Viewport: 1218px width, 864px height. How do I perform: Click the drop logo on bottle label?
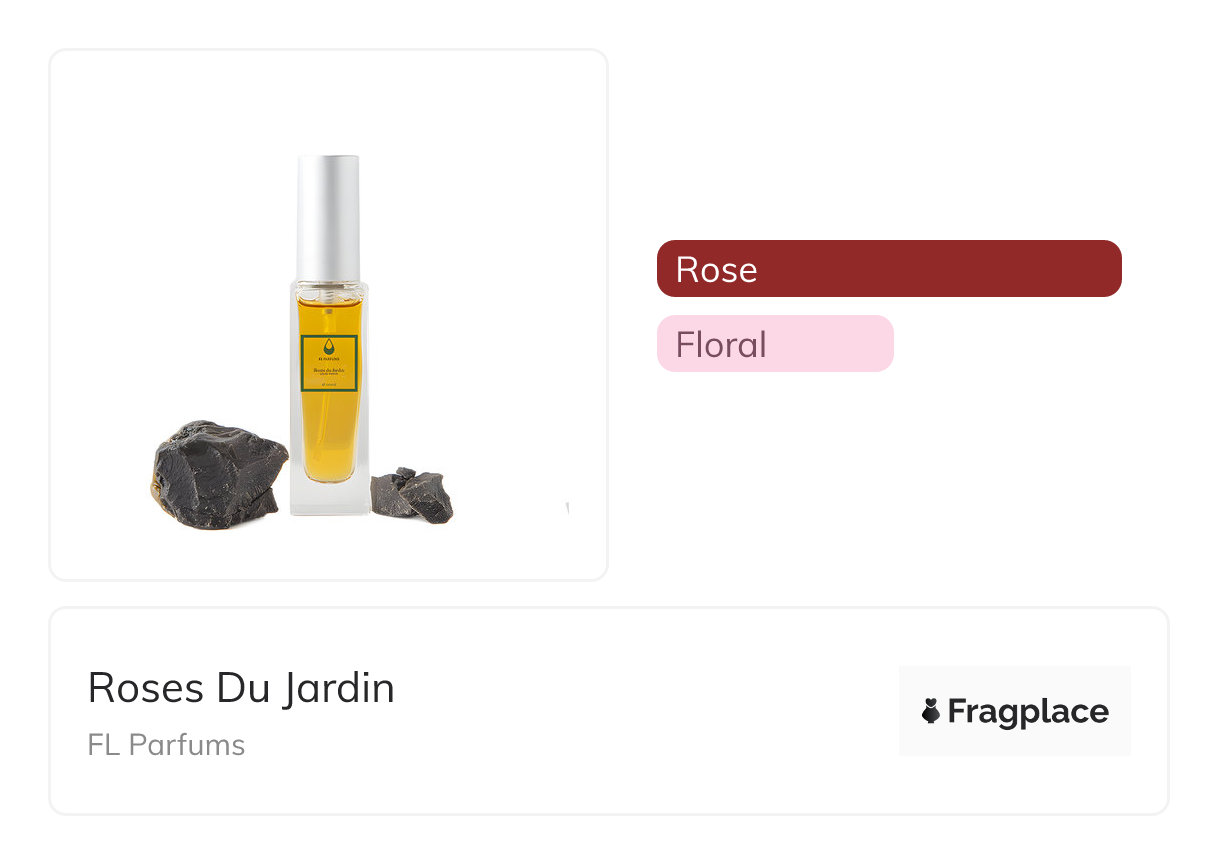pos(329,347)
